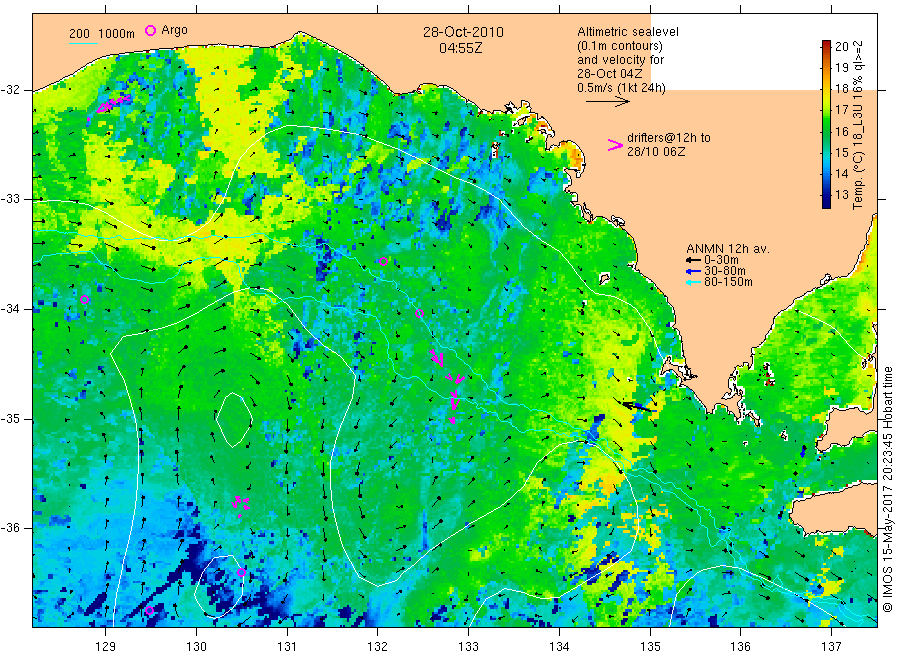Click the 13 label on the colorbar
The width and height of the screenshot is (900, 660).
click(x=841, y=195)
